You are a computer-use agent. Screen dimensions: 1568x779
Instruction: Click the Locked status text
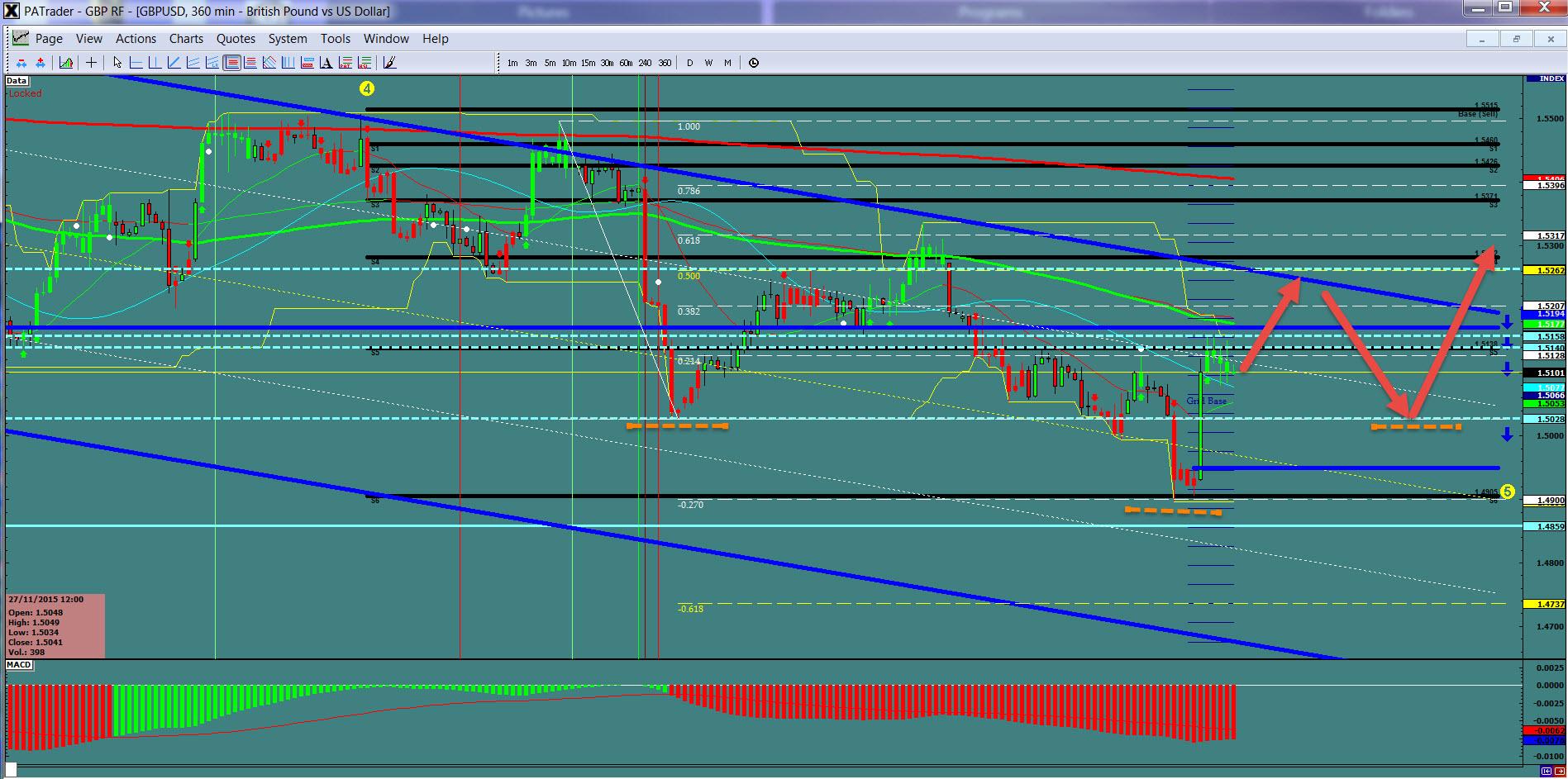25,93
